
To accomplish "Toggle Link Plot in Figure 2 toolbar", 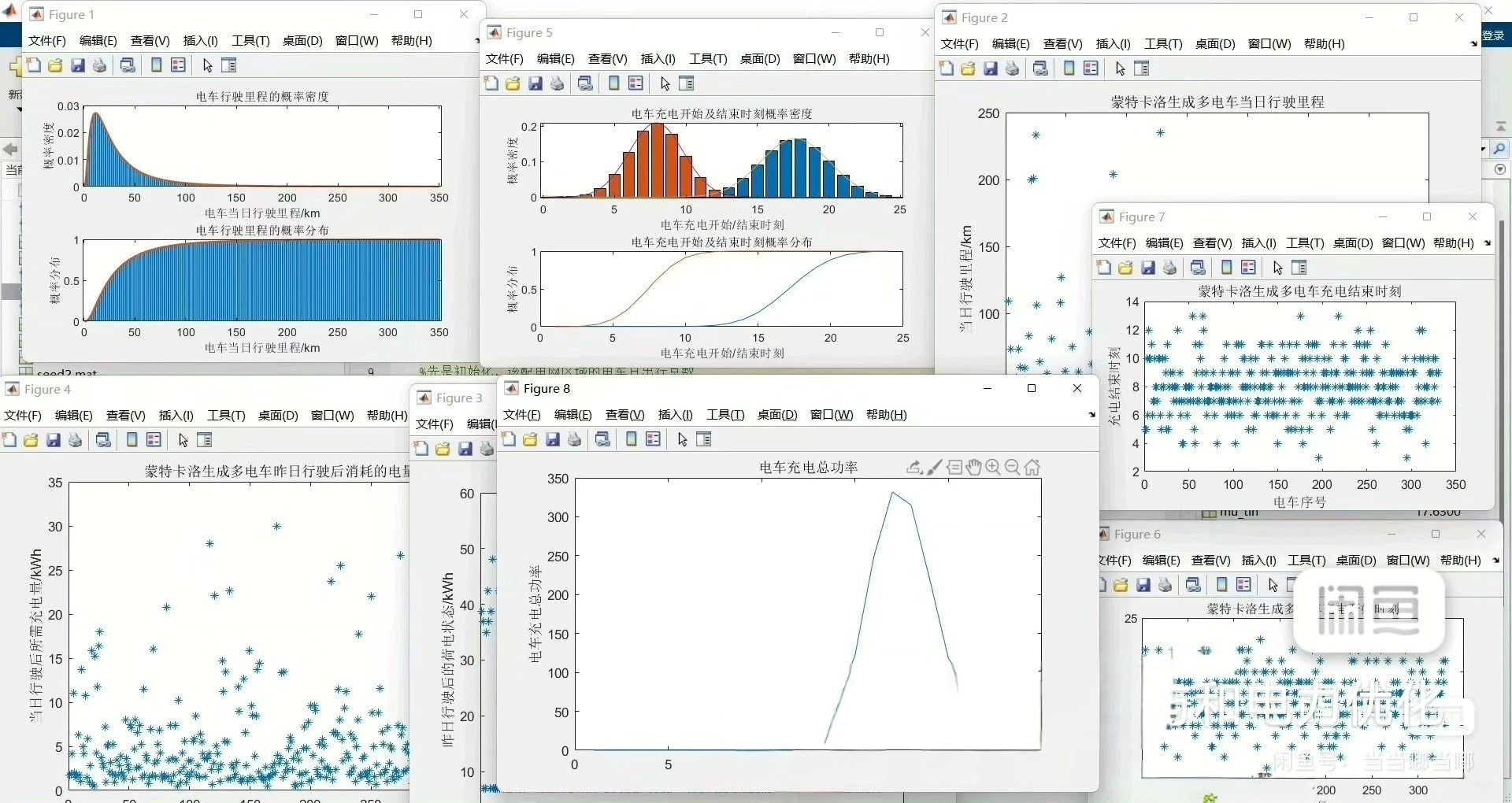I will coord(1040,68).
